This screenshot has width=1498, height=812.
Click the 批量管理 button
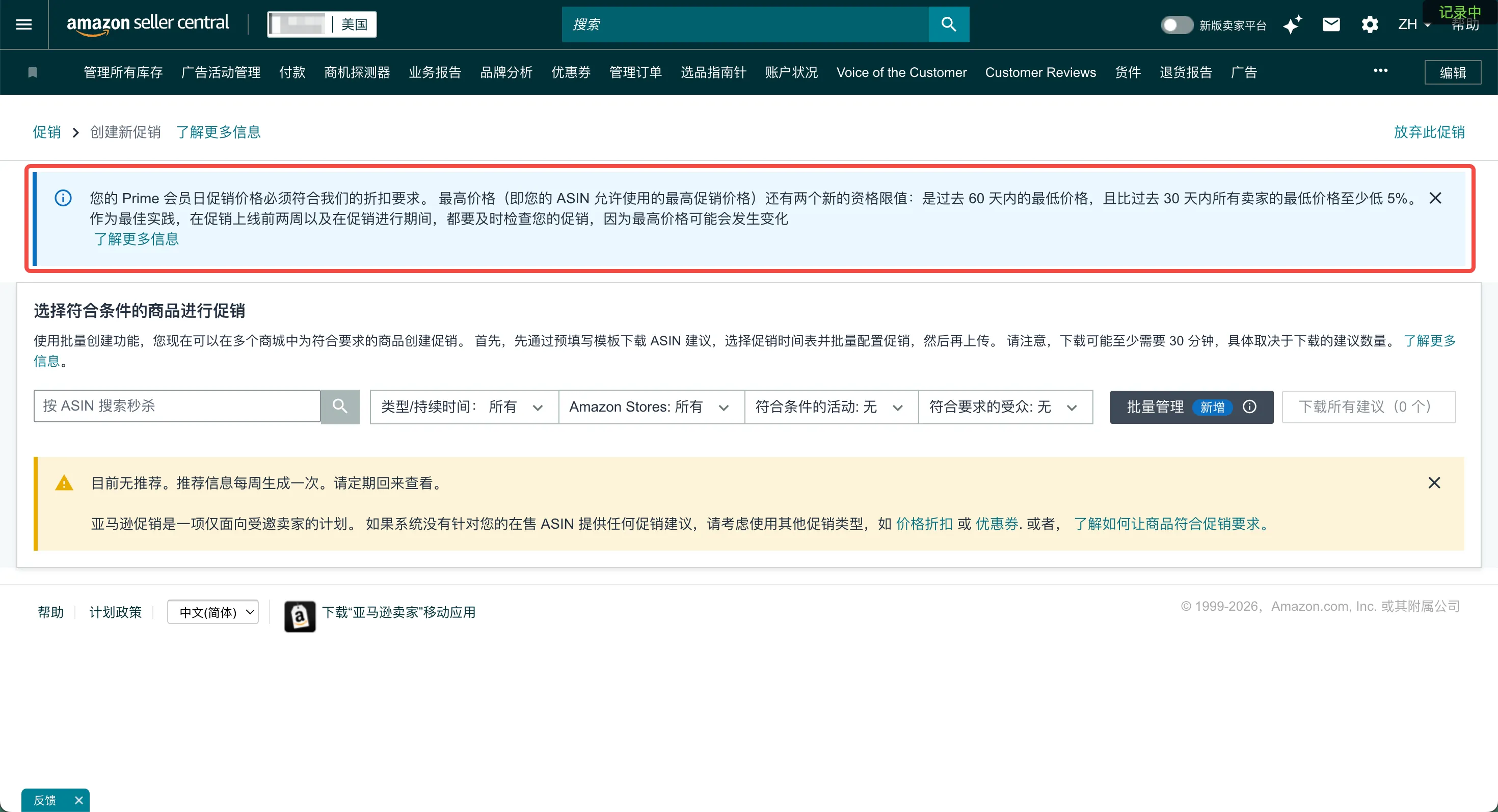1192,407
